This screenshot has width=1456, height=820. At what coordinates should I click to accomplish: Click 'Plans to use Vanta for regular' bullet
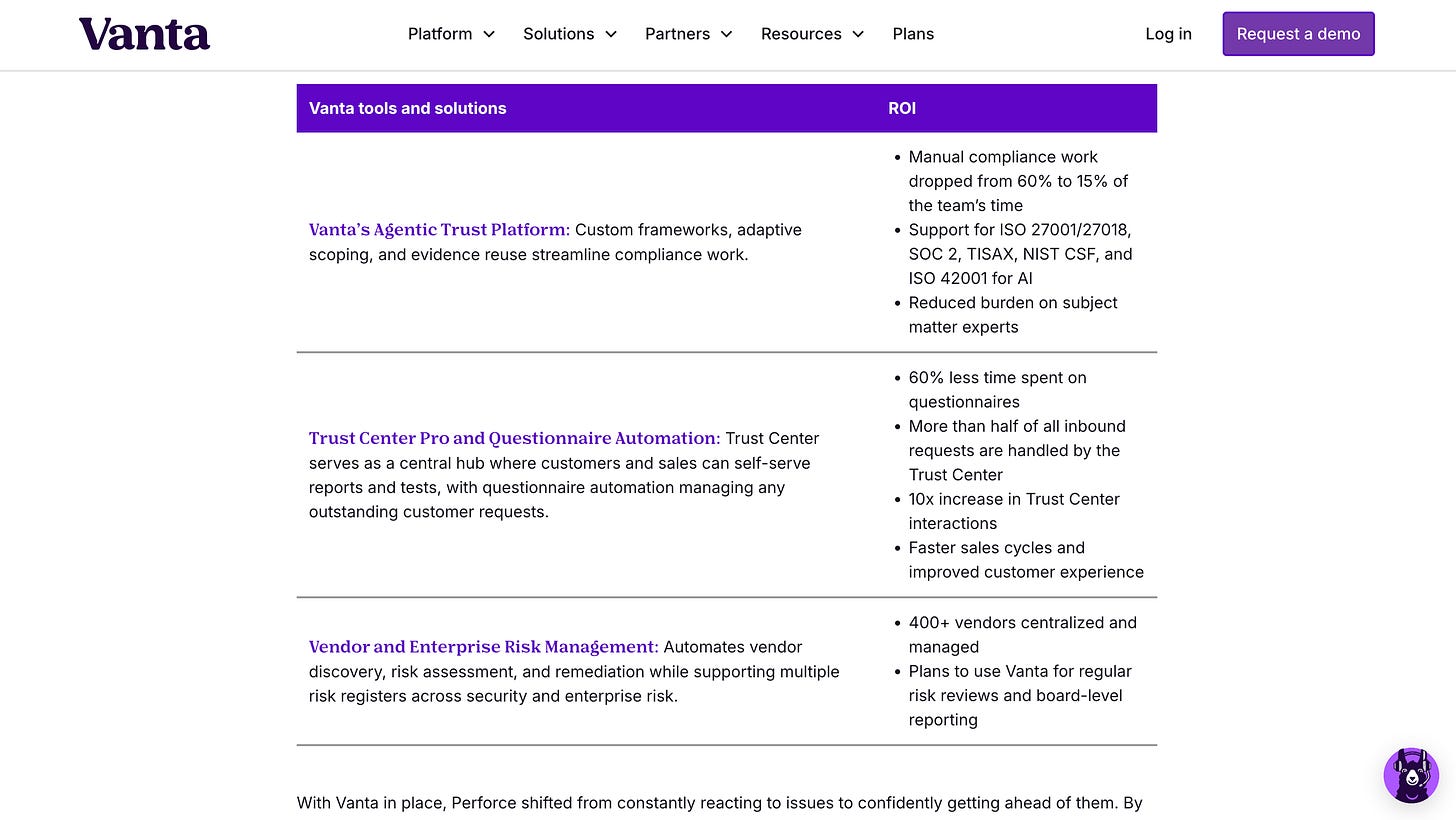pos(1020,695)
